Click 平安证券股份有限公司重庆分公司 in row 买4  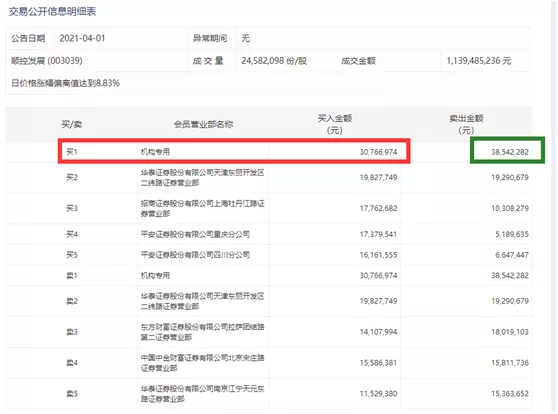pyautogui.click(x=195, y=234)
